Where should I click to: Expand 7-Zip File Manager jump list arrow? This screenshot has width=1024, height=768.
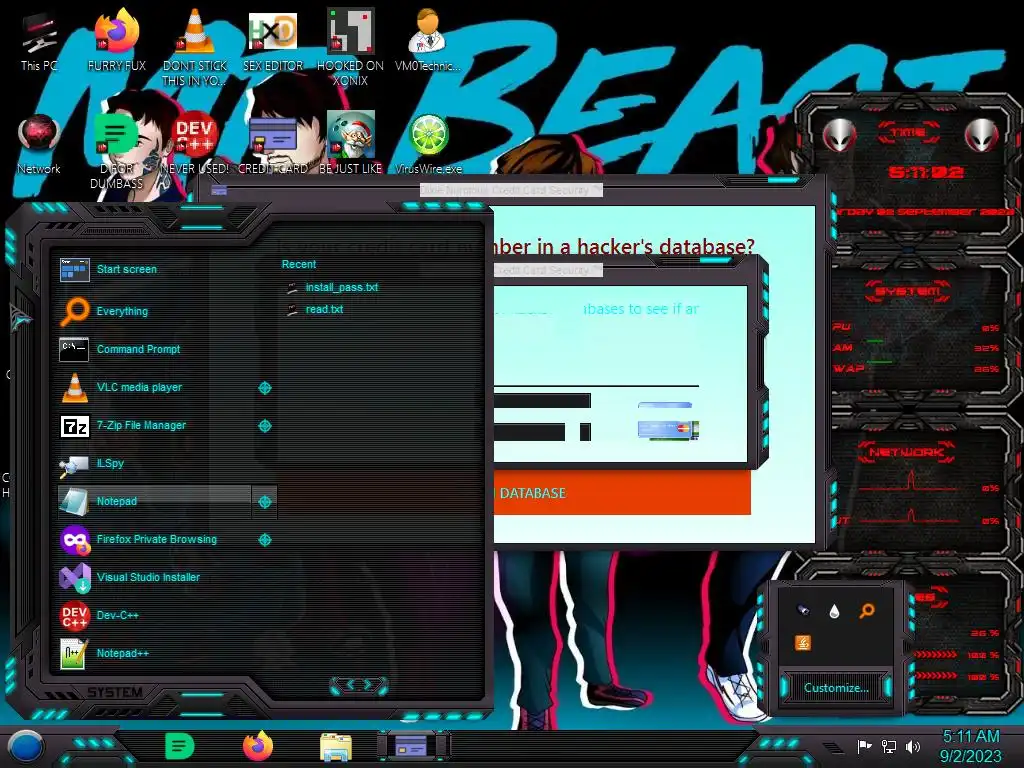[x=264, y=426]
